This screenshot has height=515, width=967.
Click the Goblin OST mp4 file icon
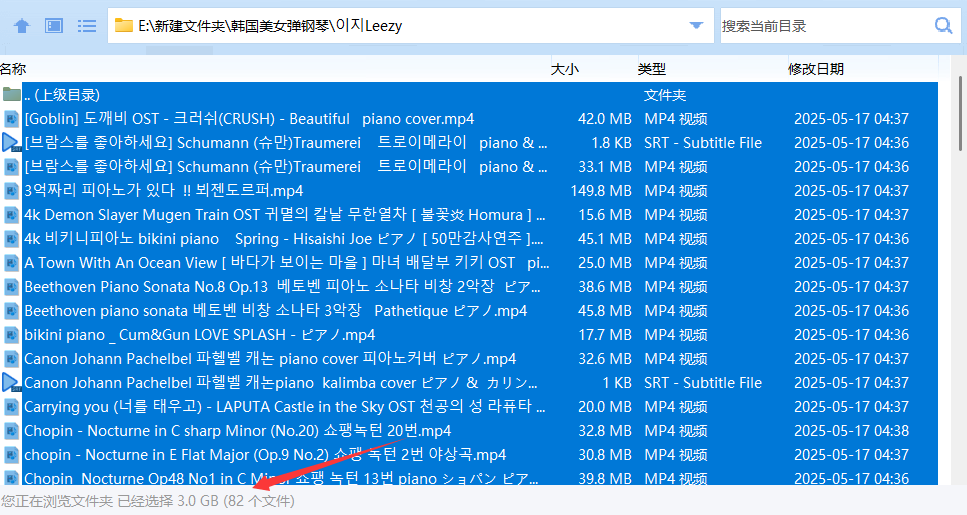point(12,119)
